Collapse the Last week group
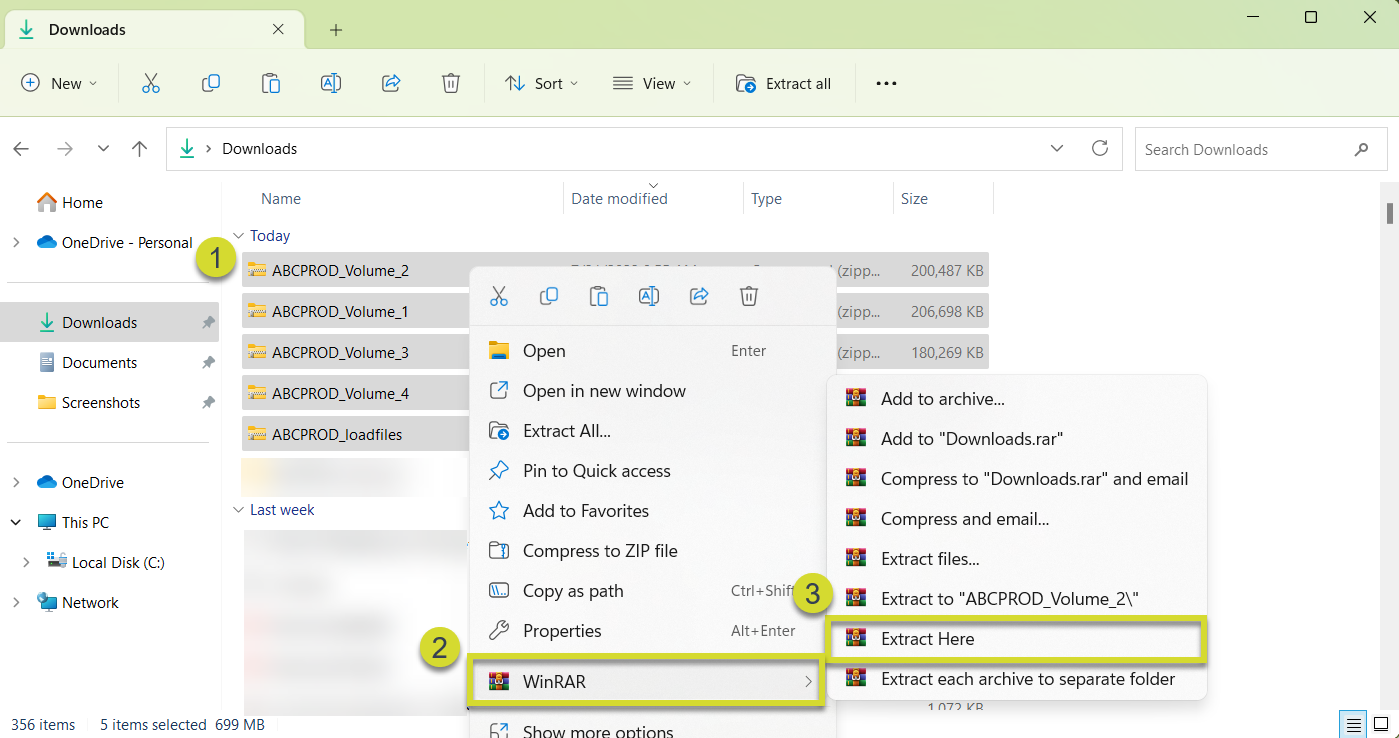The height and width of the screenshot is (738, 1399). 238,510
